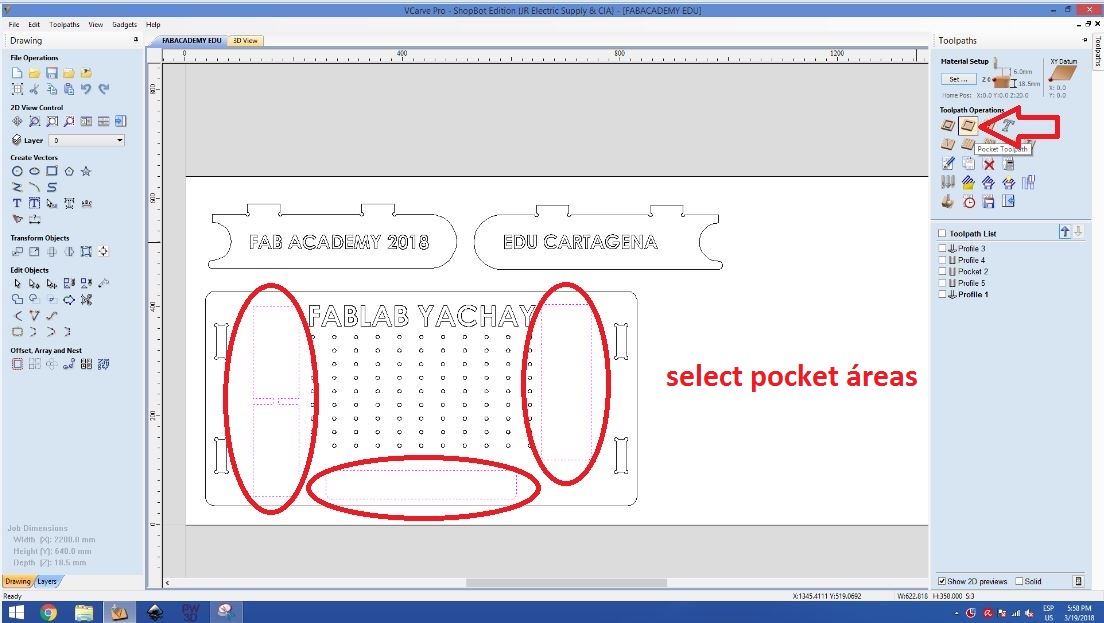Screen dimensions: 1104x623
Task: Open Google Chrome from the taskbar
Action: pos(48,612)
